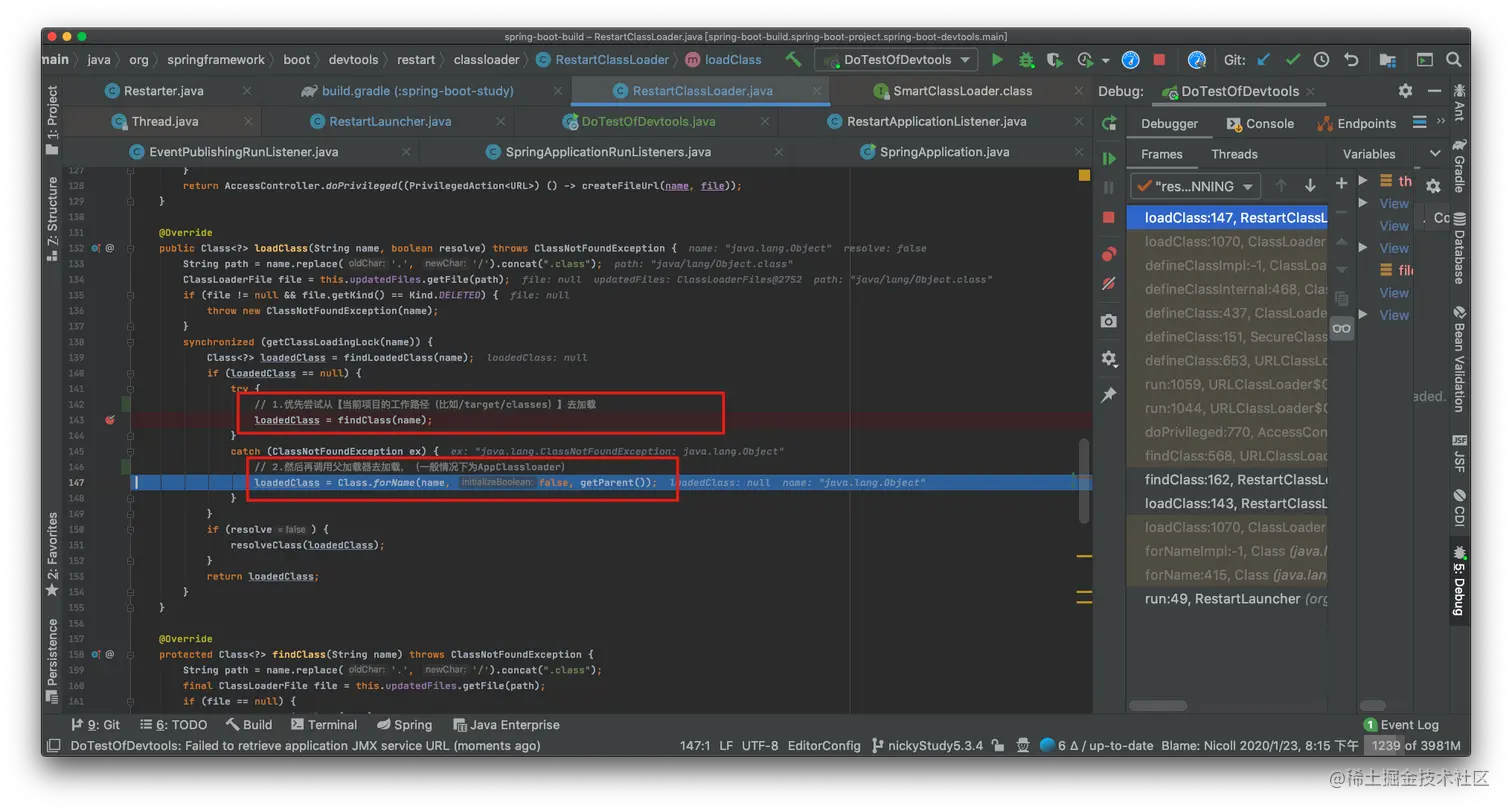Toggle the Favorites tool window button
Screen dimensions: 1512x811
point(52,555)
